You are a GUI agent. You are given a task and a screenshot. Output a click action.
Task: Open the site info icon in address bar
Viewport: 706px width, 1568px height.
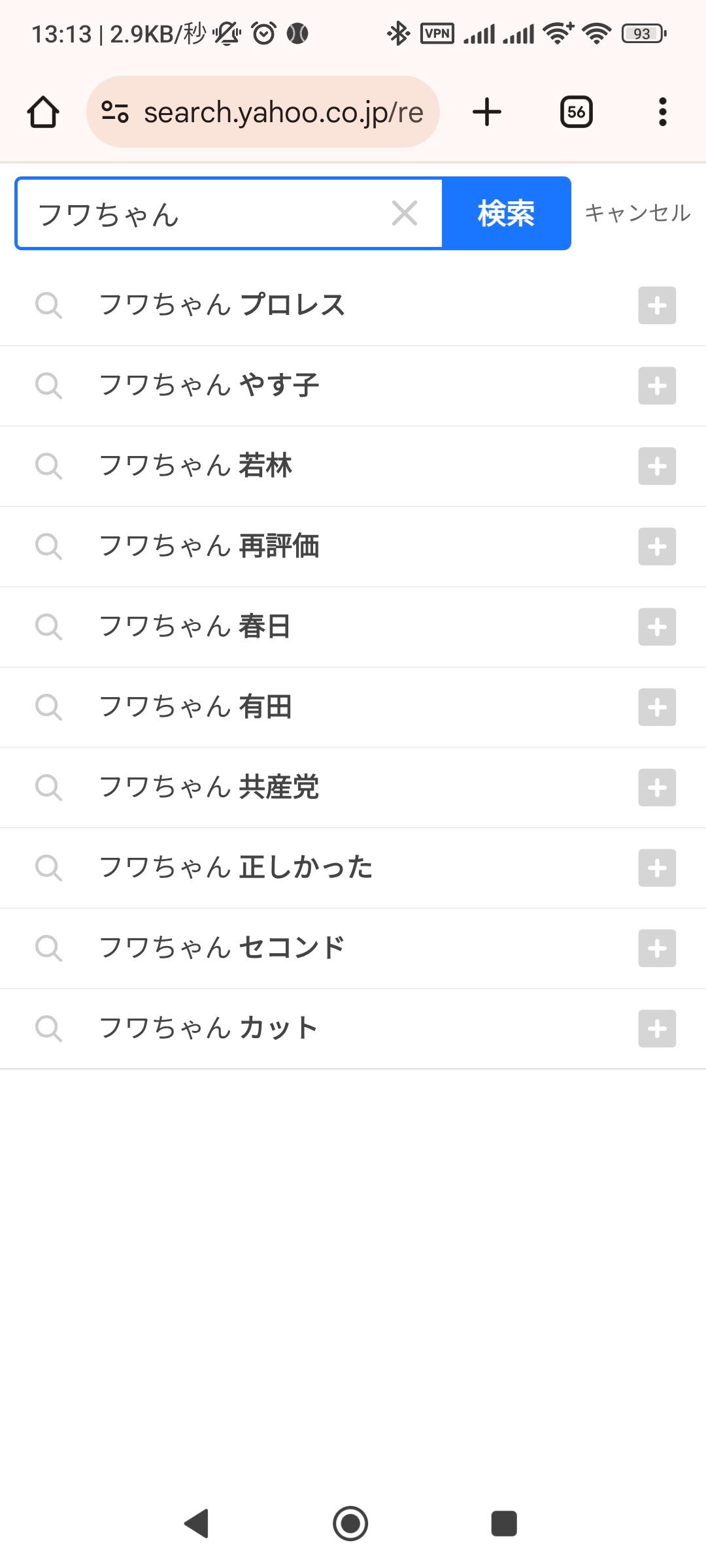(x=115, y=112)
